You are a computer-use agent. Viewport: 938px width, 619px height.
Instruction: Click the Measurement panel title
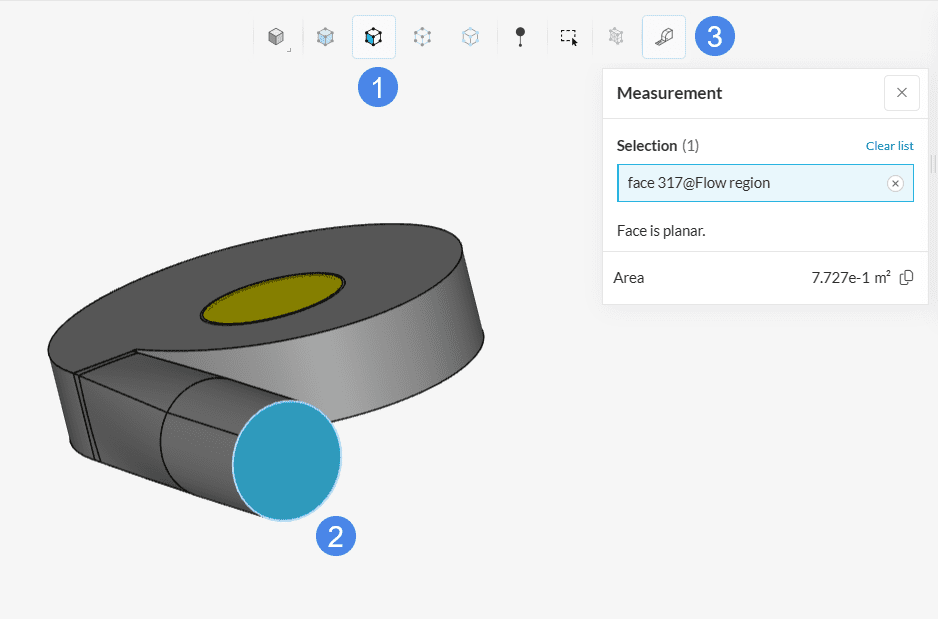[x=669, y=93]
